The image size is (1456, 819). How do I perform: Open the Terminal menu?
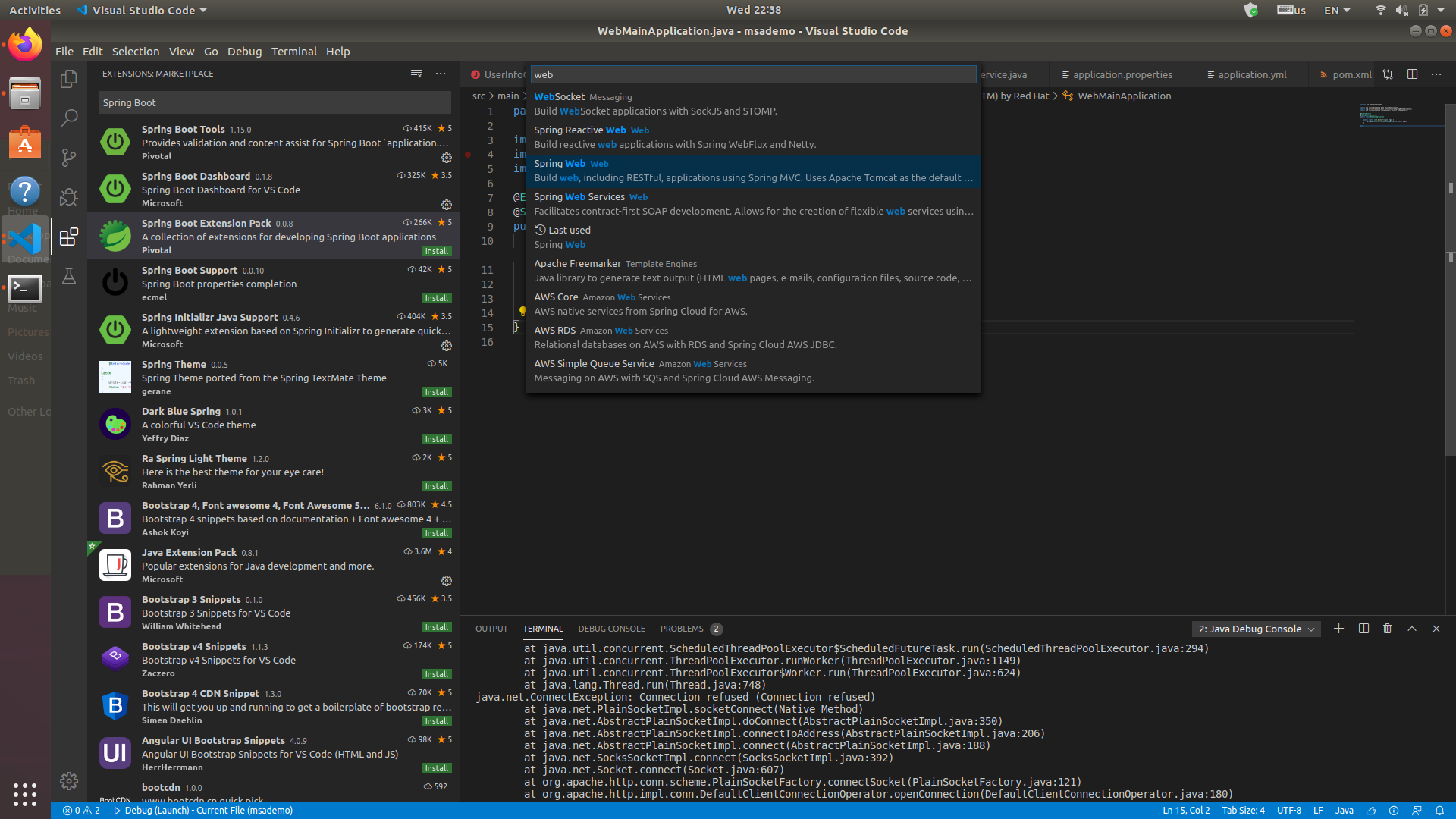pyautogui.click(x=294, y=52)
